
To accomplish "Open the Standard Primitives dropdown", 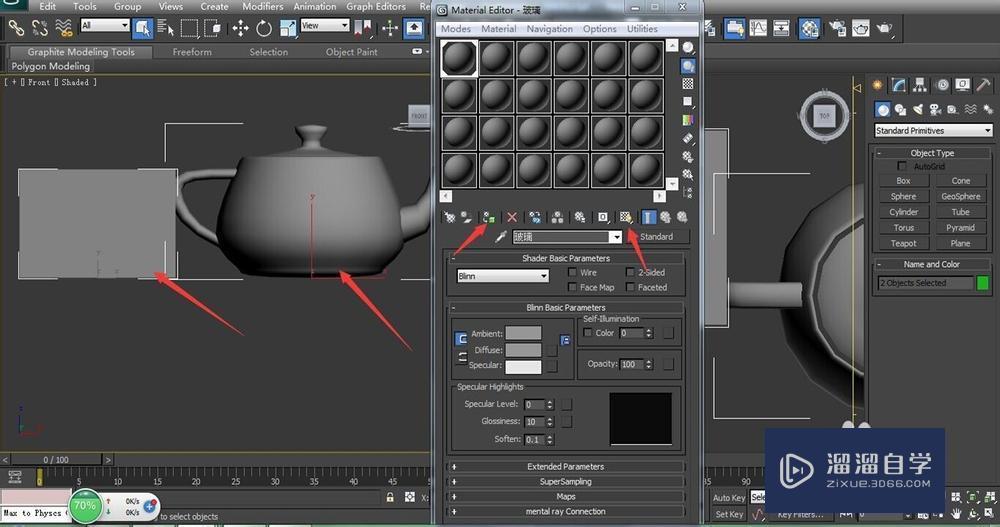I will point(934,131).
